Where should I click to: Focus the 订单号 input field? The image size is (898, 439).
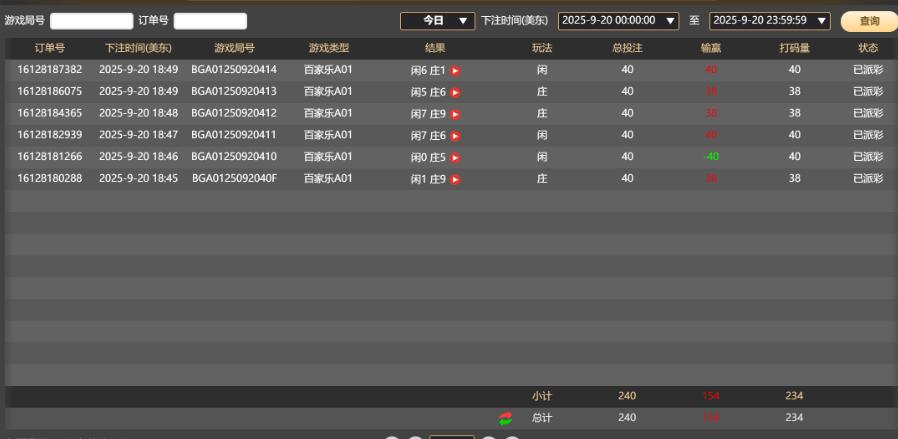coord(210,21)
